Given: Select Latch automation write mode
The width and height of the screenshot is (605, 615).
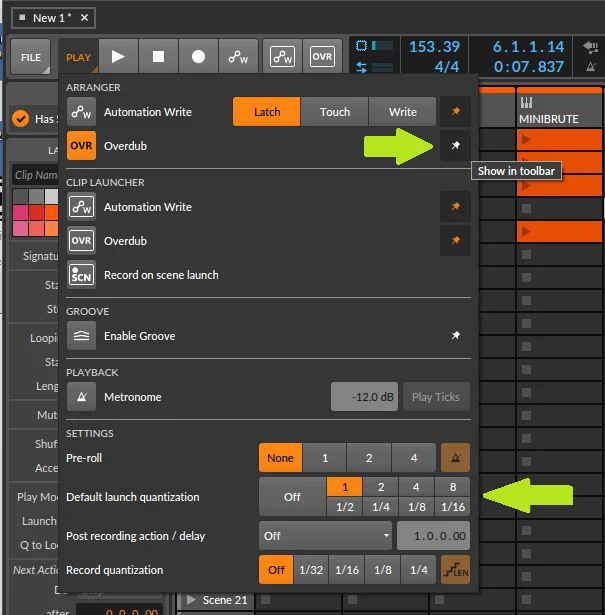Looking at the screenshot, I should [267, 112].
